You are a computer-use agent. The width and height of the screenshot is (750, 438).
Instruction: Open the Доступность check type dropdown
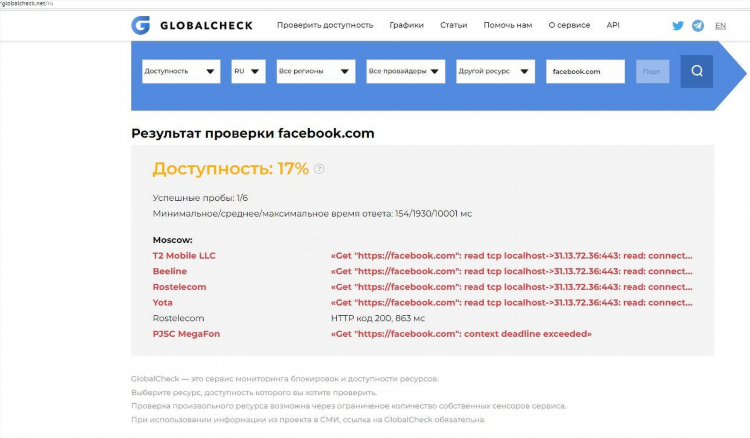(x=181, y=71)
